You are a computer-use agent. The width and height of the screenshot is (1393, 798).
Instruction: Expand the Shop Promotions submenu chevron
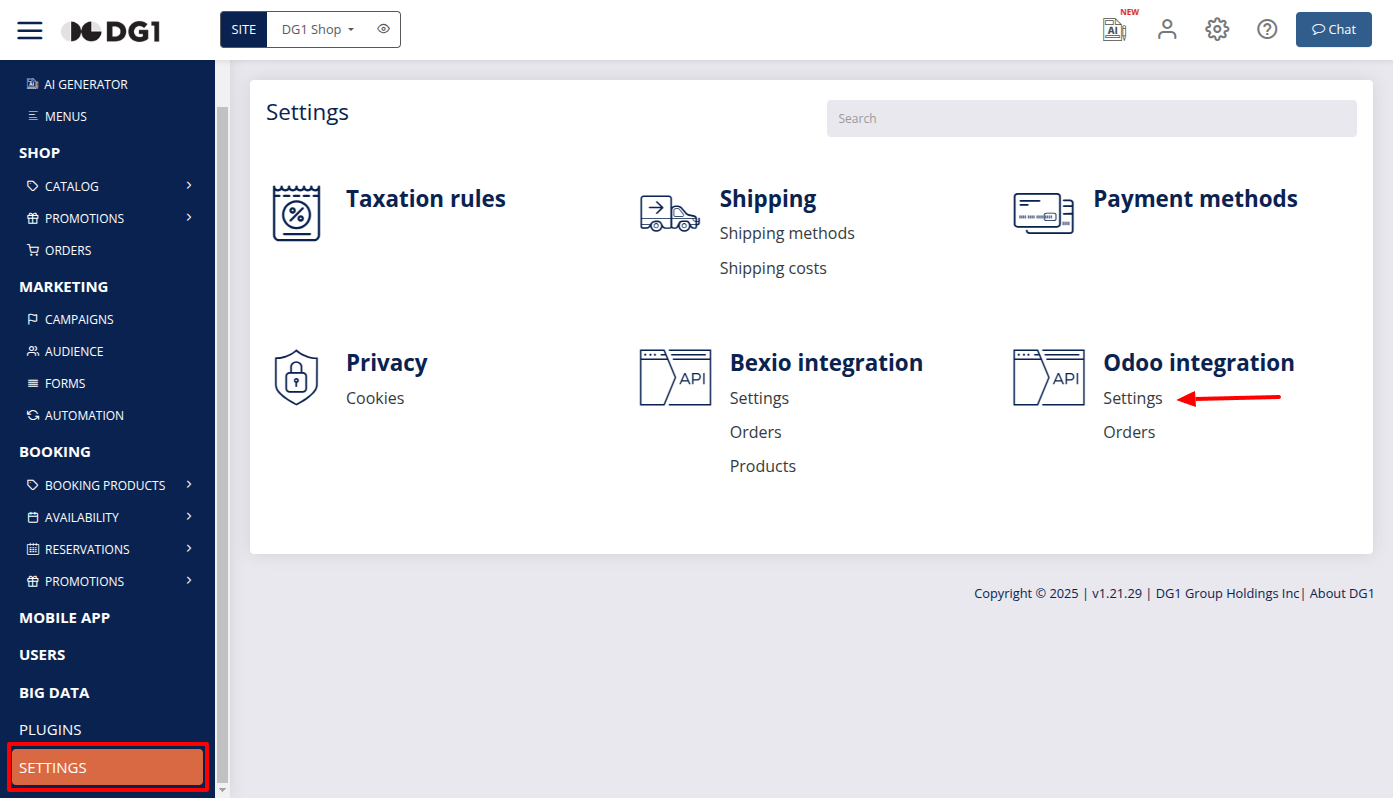(189, 217)
